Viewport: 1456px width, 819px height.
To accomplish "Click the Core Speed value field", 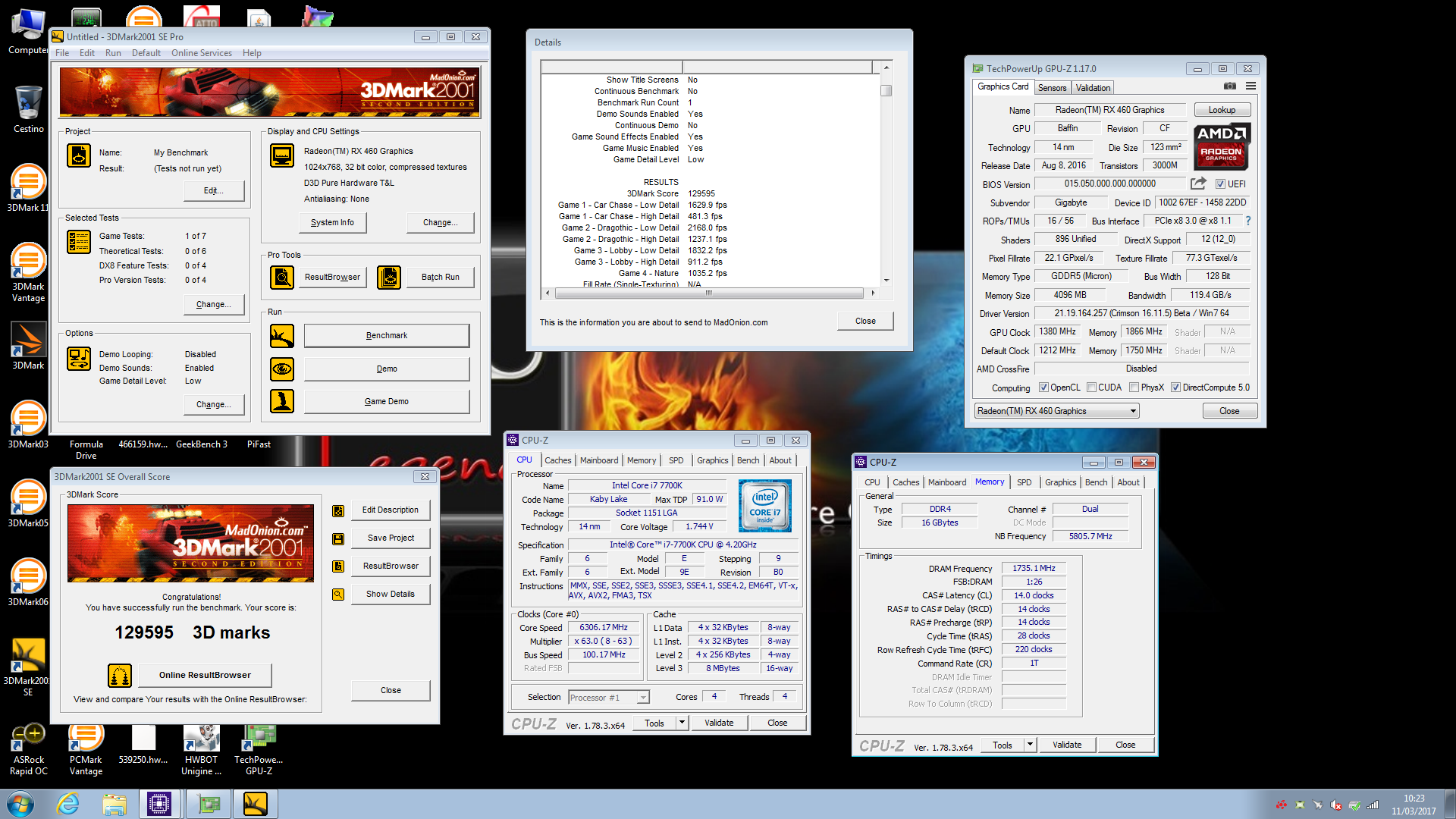I will coord(604,628).
